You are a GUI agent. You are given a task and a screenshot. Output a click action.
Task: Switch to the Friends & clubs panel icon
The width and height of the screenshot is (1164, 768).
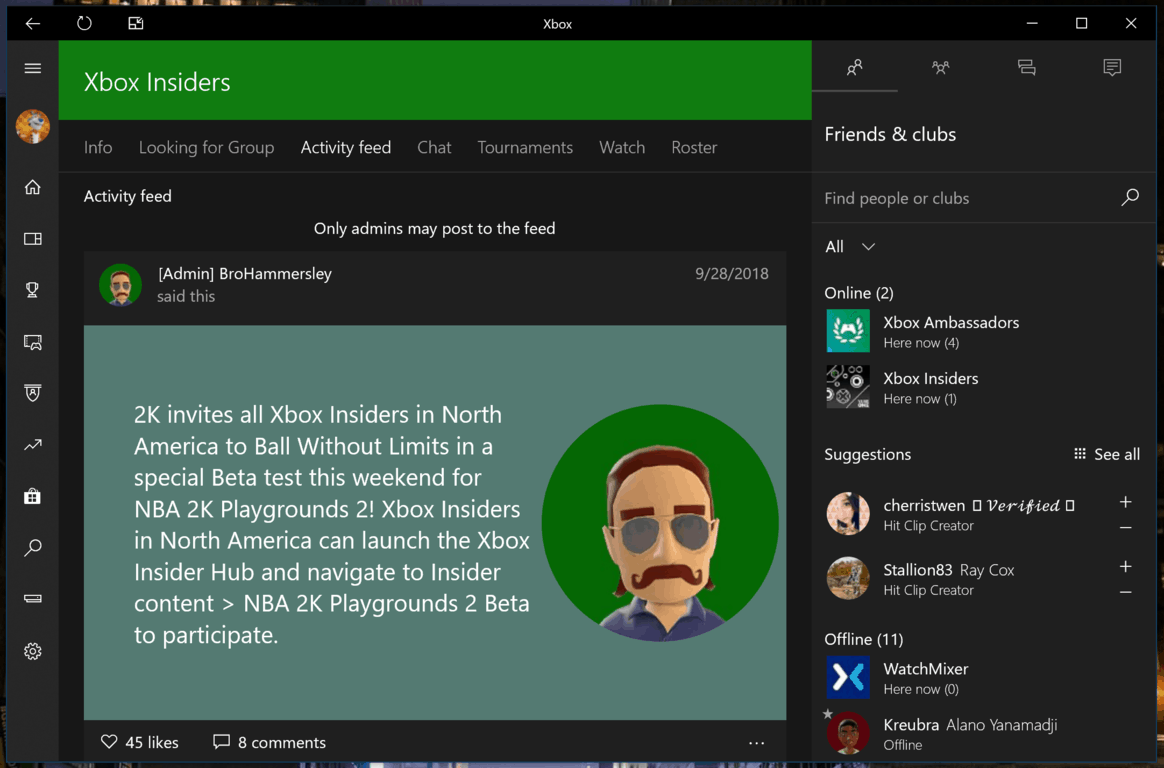(854, 68)
